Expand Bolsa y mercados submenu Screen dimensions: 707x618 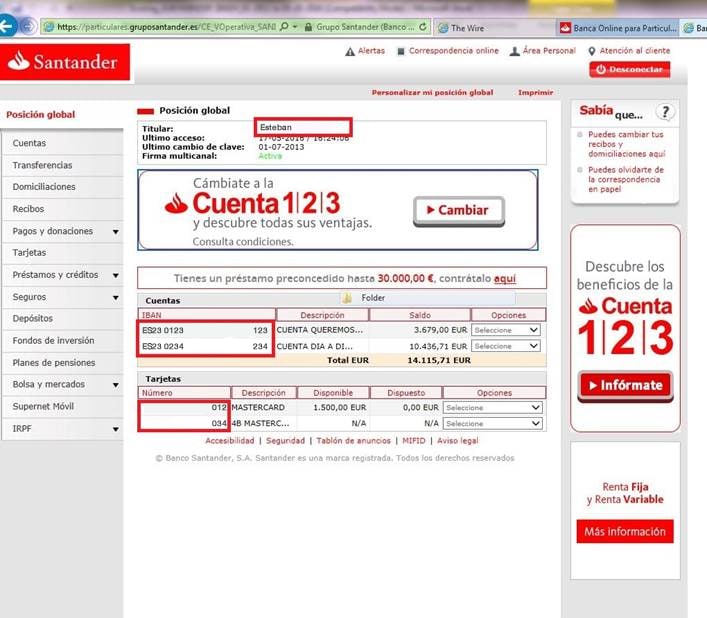coord(116,385)
